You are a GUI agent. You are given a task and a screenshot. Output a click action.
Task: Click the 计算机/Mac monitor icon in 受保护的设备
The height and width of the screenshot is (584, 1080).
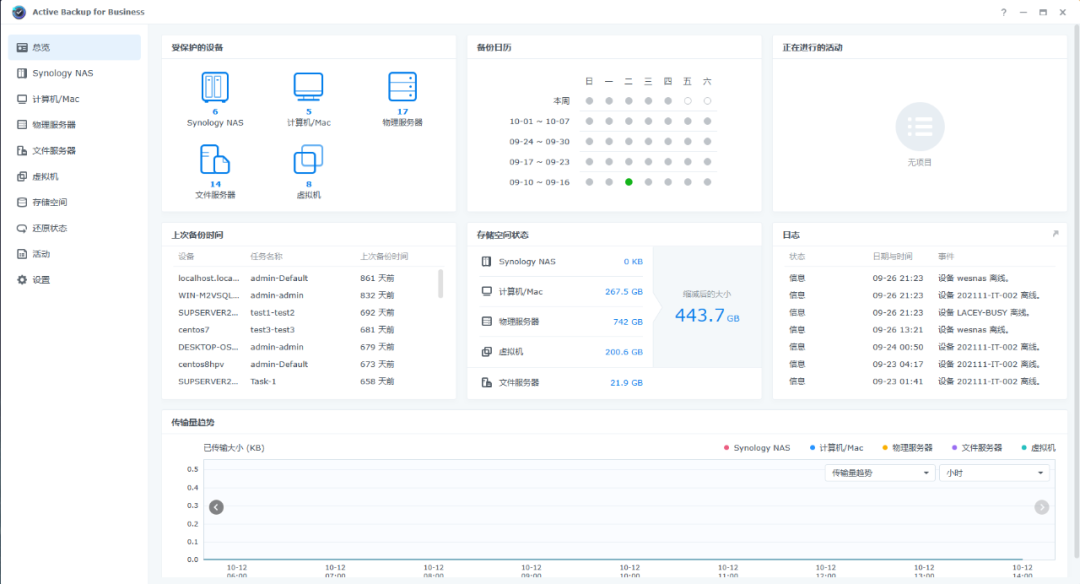(308, 87)
